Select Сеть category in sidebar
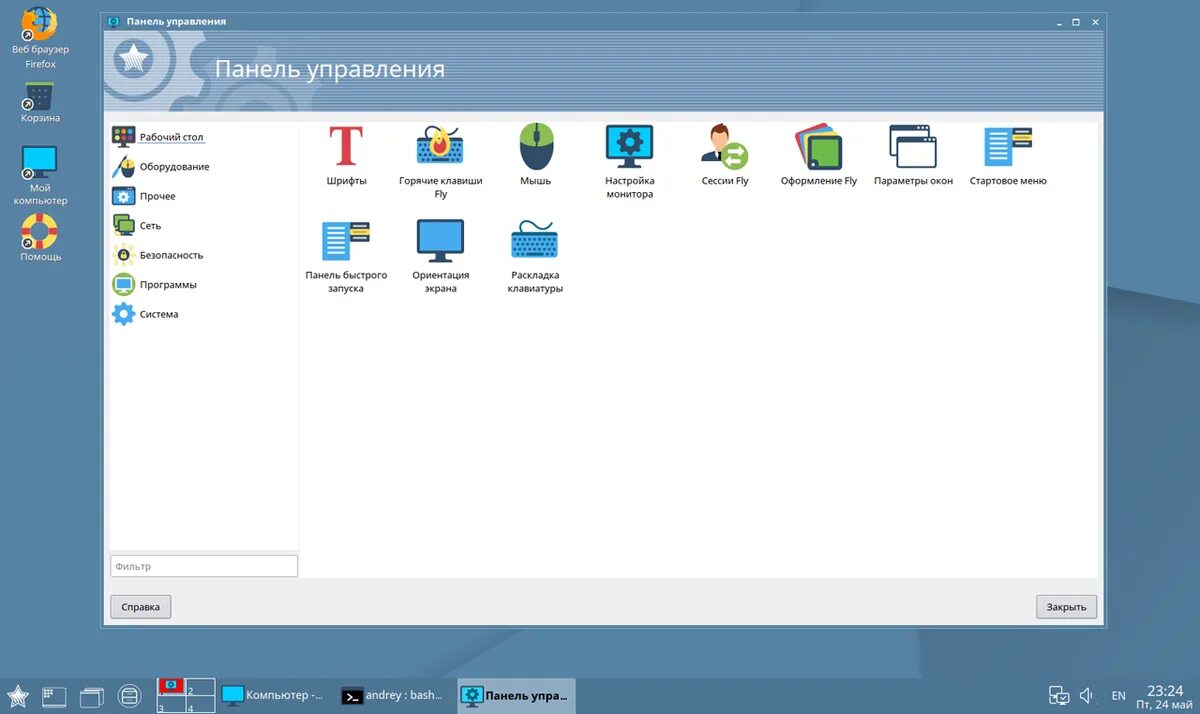This screenshot has width=1200, height=714. pos(150,226)
